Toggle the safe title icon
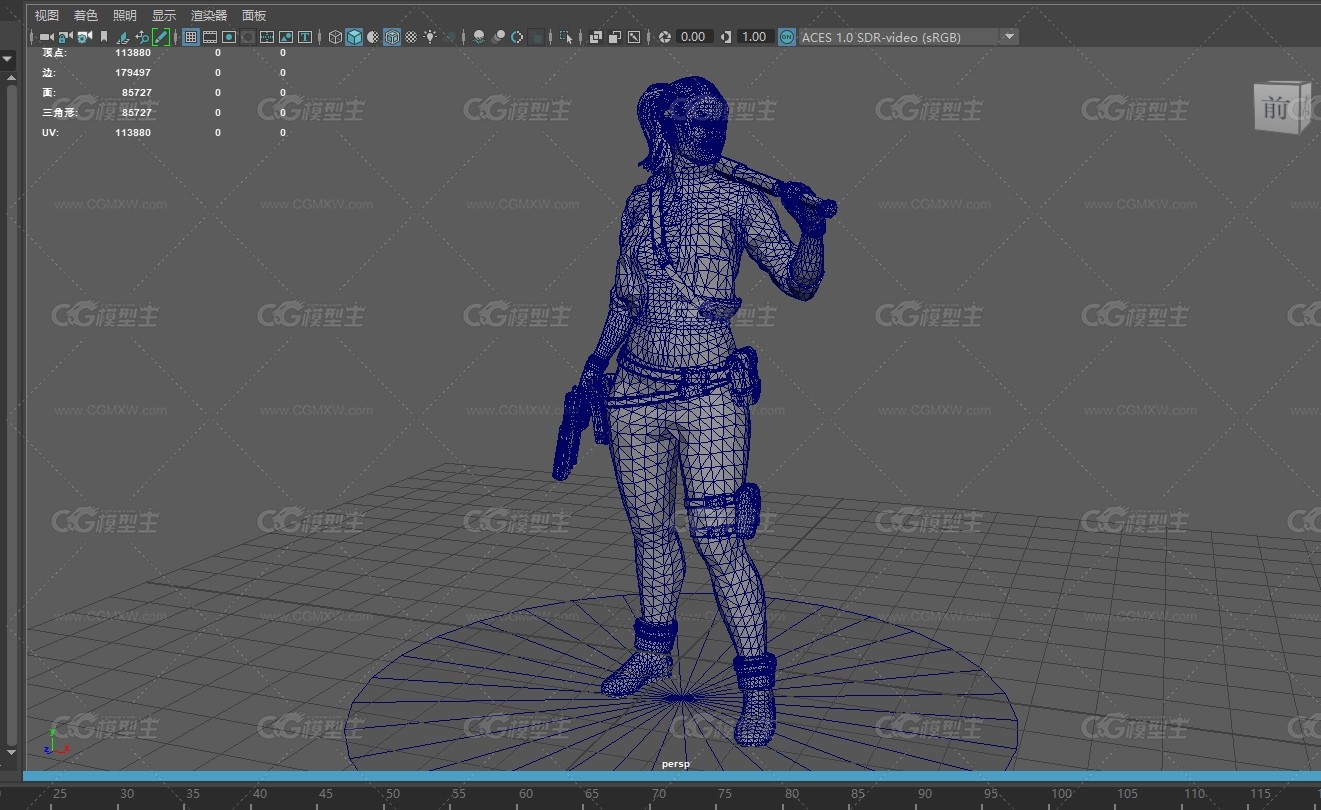The width and height of the screenshot is (1321, 810). tap(305, 37)
